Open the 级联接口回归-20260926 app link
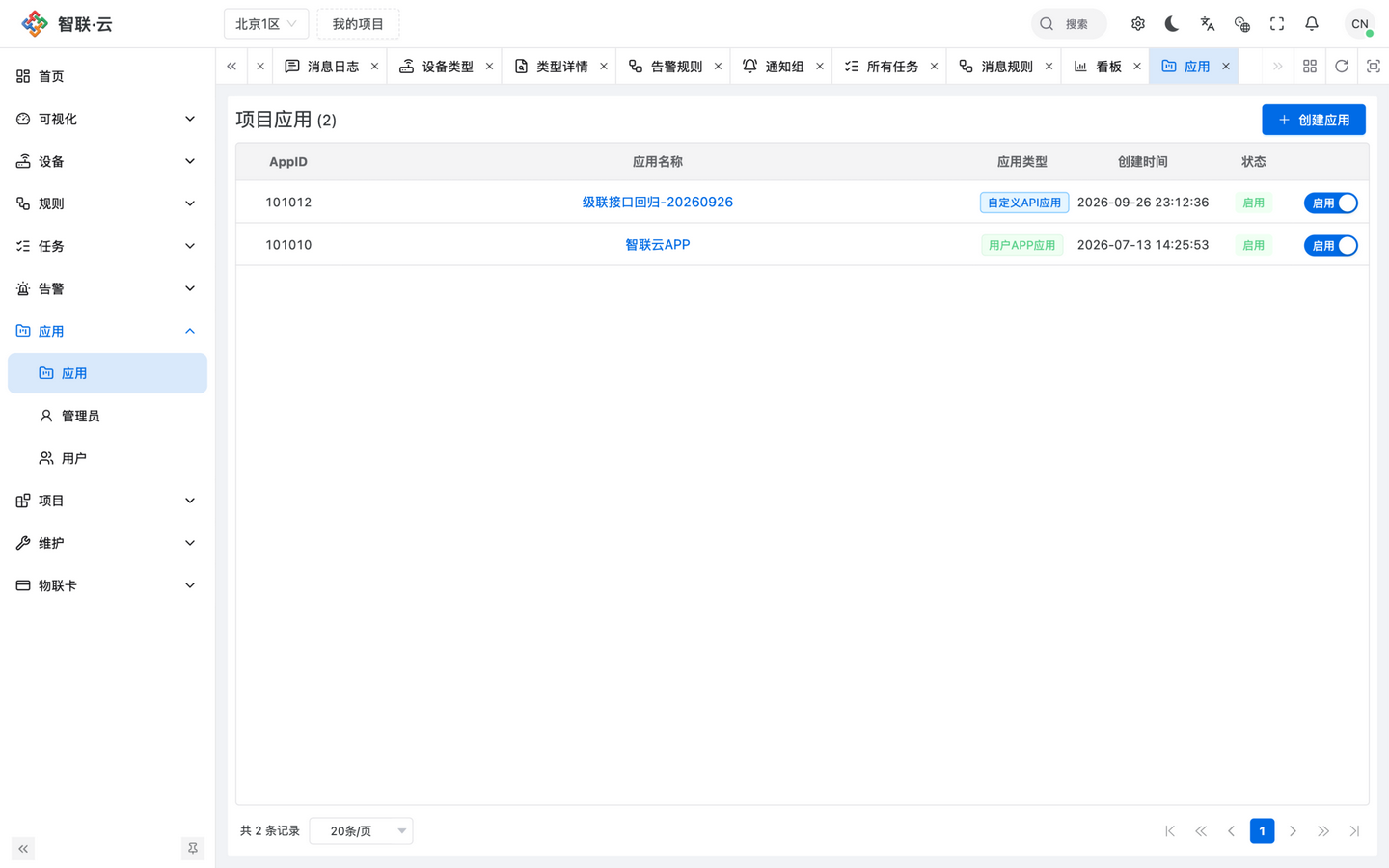1389x868 pixels. (x=658, y=203)
